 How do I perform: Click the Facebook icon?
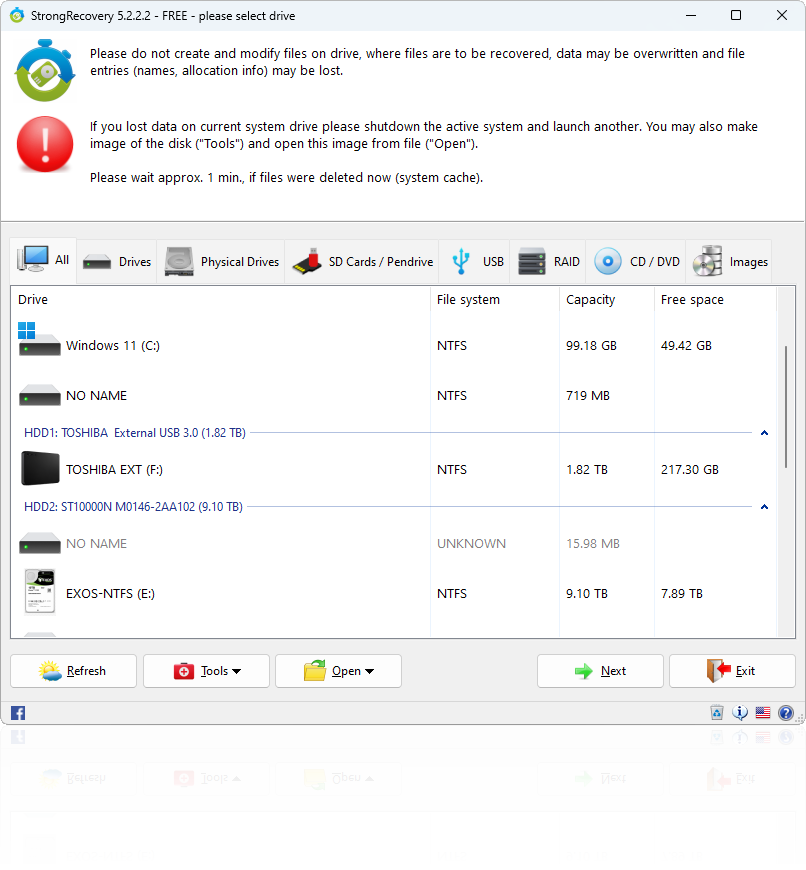[x=18, y=713]
